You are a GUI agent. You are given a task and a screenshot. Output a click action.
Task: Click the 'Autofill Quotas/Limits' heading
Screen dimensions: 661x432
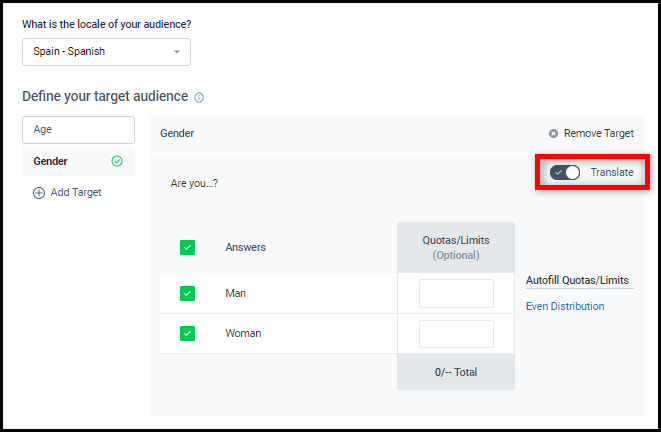(577, 280)
